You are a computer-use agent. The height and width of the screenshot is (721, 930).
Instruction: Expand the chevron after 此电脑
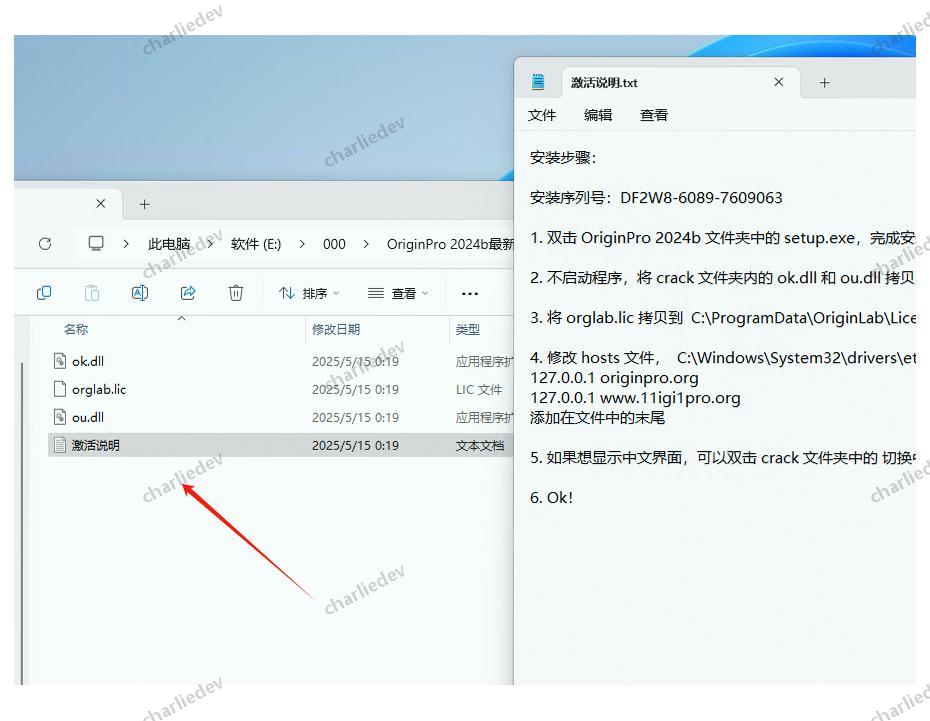[209, 244]
